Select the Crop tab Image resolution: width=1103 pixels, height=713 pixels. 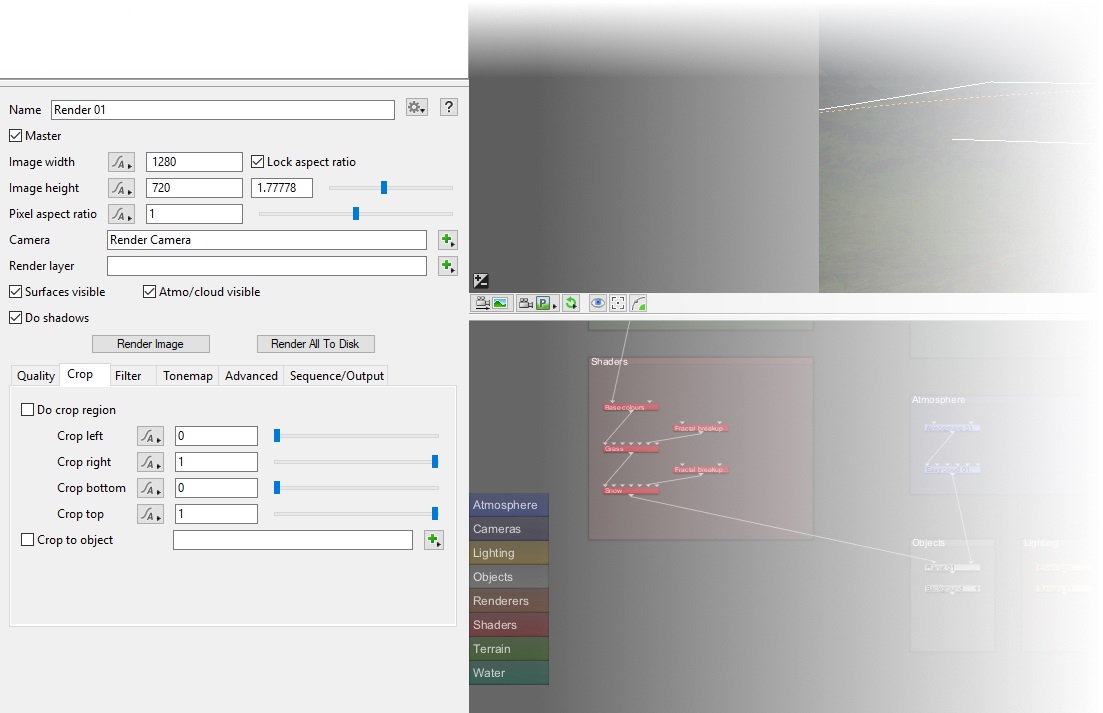click(80, 374)
